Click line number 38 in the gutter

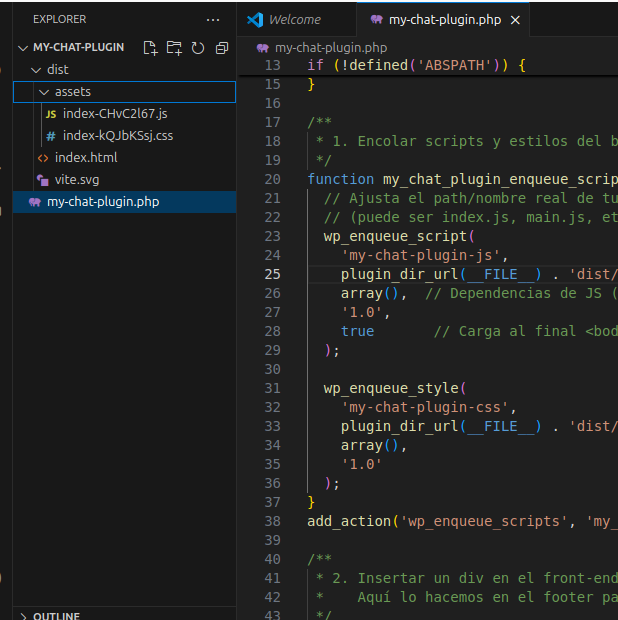pyautogui.click(x=272, y=521)
